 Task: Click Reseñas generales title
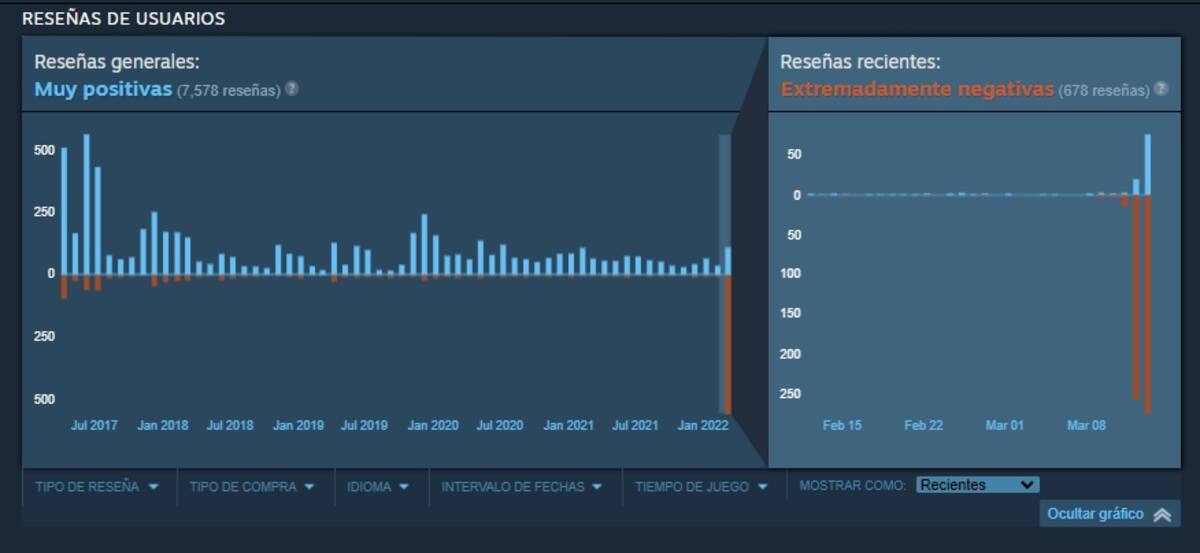117,62
